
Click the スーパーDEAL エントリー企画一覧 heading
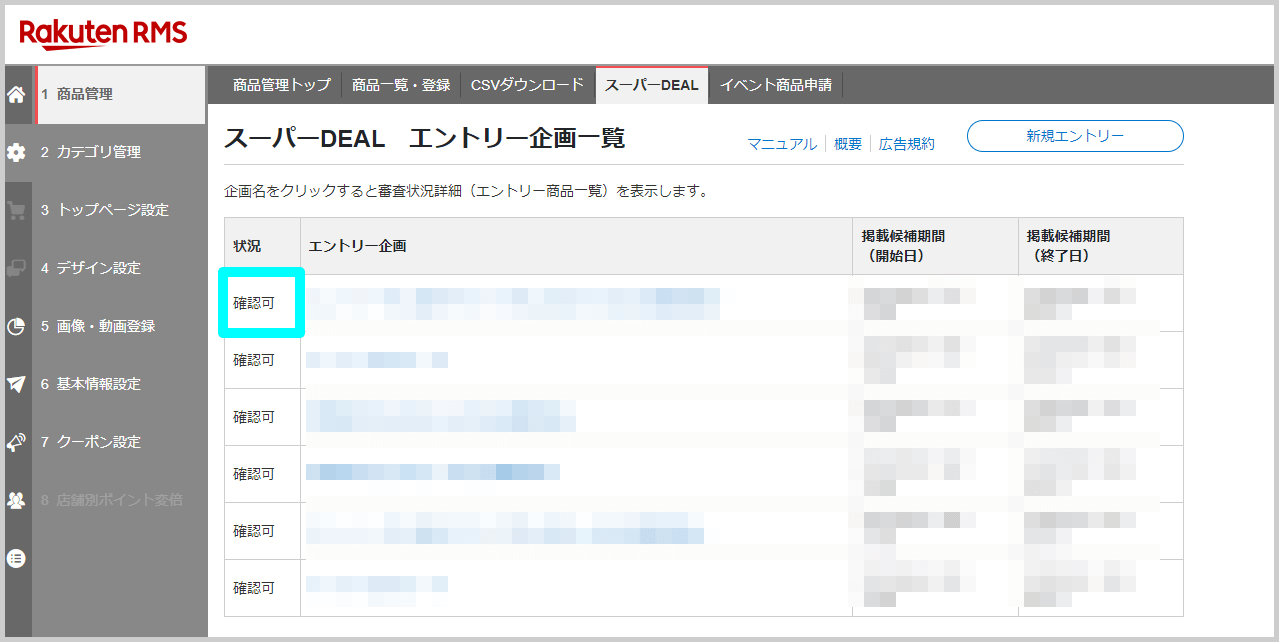(x=425, y=139)
